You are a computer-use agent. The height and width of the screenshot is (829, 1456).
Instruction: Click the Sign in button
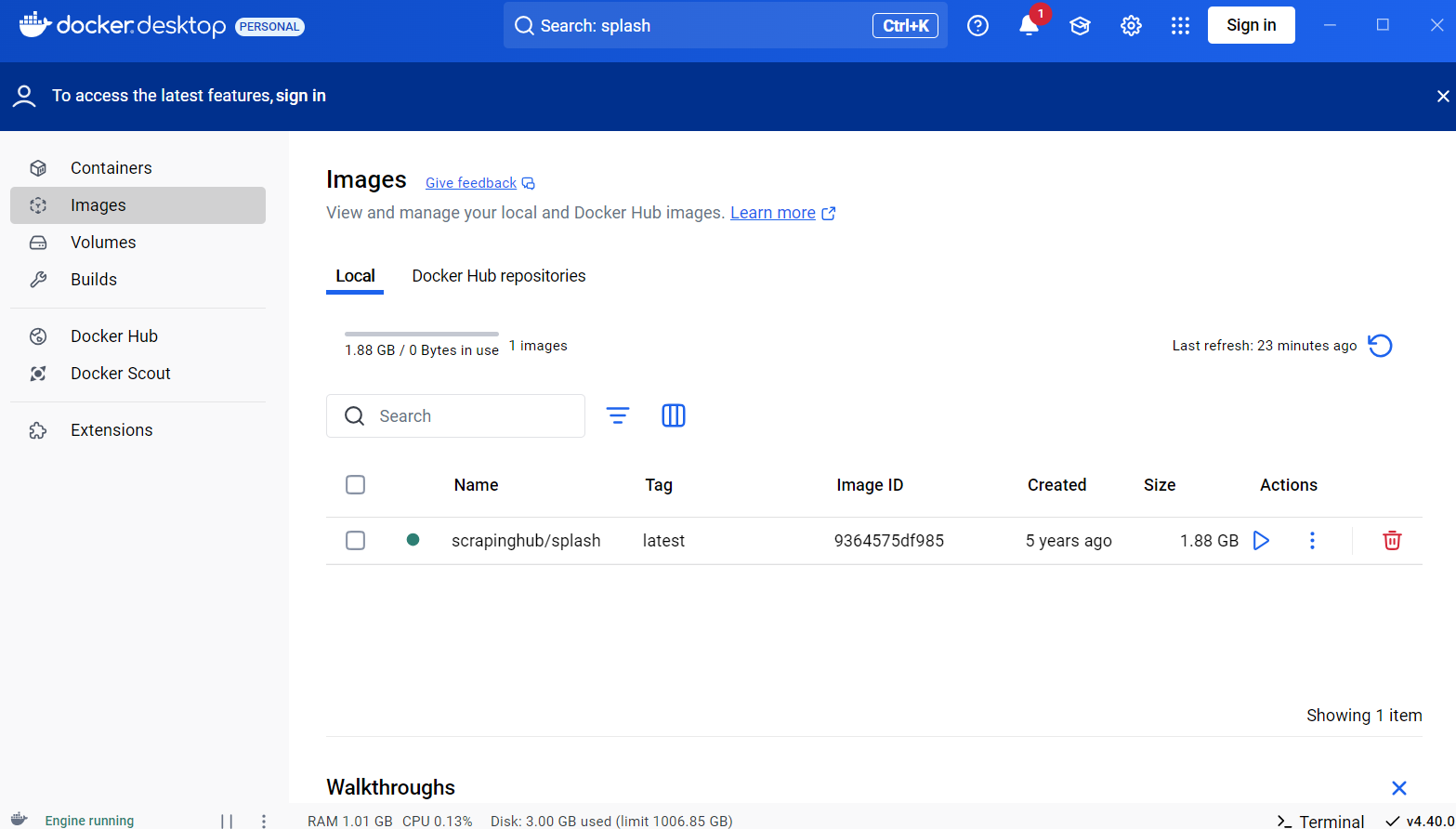1251,25
